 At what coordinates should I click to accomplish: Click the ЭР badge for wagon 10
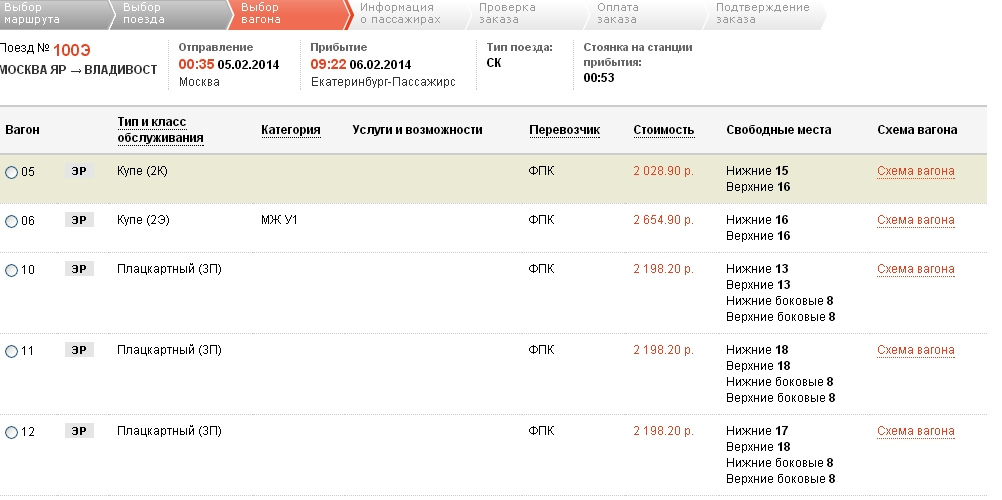tap(79, 269)
